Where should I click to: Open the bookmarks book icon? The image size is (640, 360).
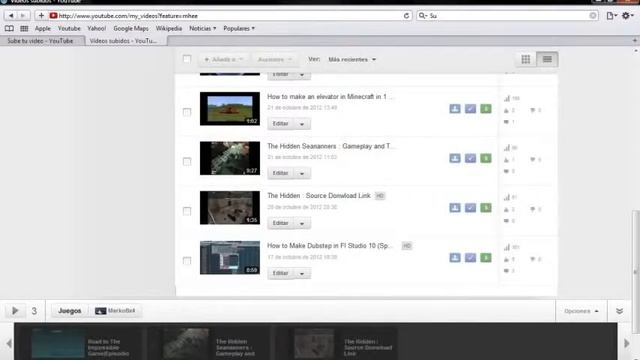click(x=9, y=29)
